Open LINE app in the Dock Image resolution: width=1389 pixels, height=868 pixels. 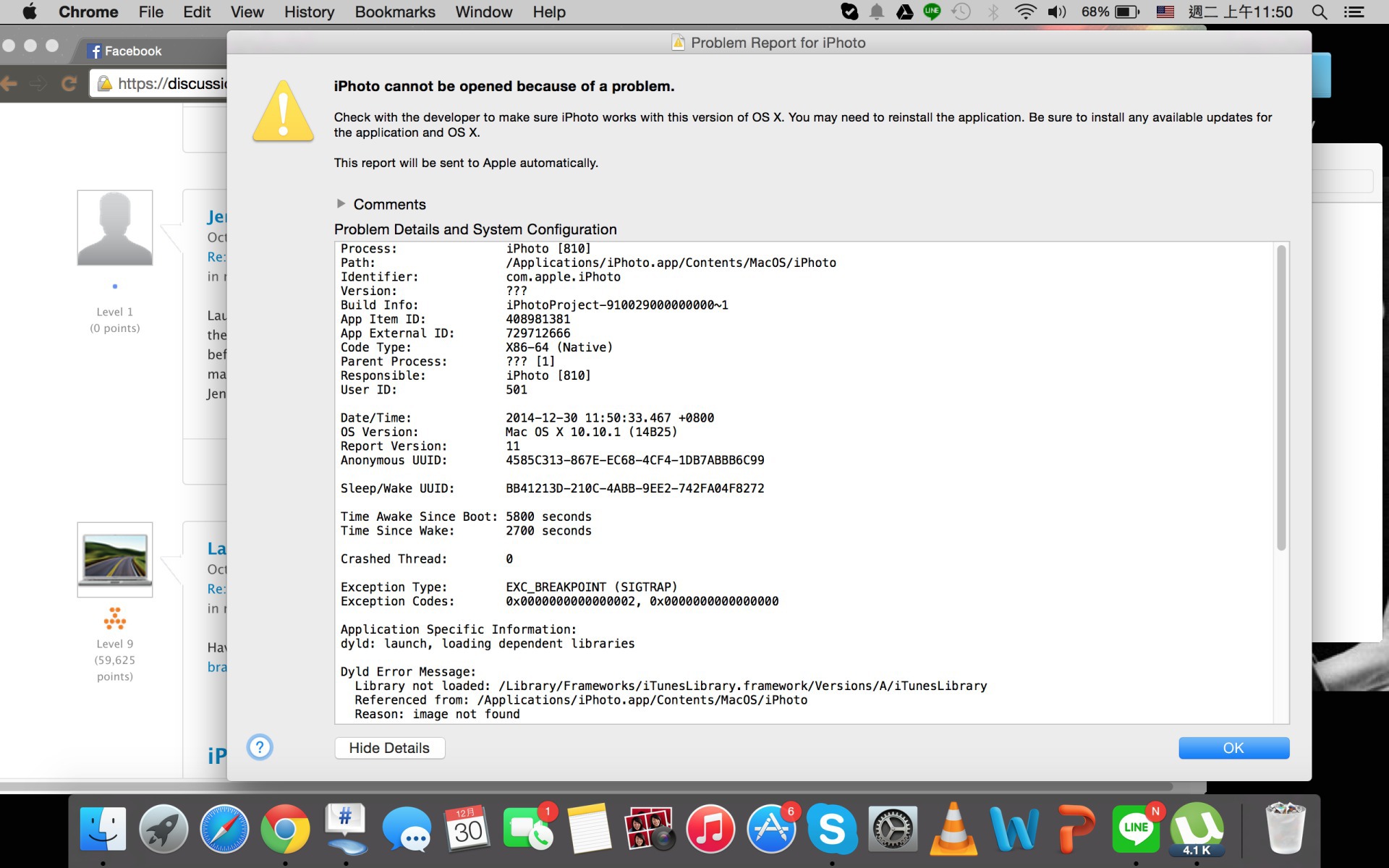point(1136,829)
